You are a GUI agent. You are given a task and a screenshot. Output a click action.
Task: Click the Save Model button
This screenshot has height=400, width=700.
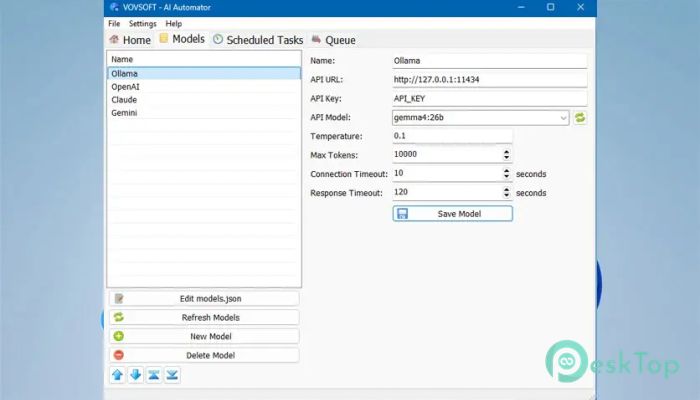tap(453, 214)
